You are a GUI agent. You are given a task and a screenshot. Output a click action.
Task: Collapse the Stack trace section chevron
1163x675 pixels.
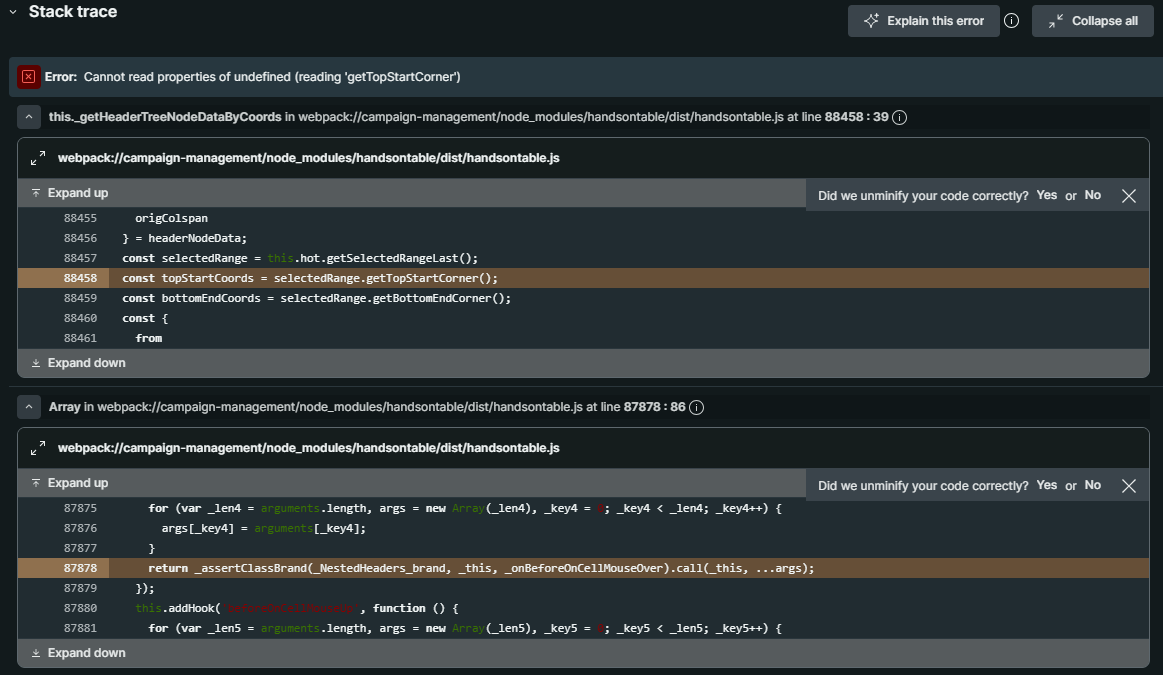pos(13,12)
